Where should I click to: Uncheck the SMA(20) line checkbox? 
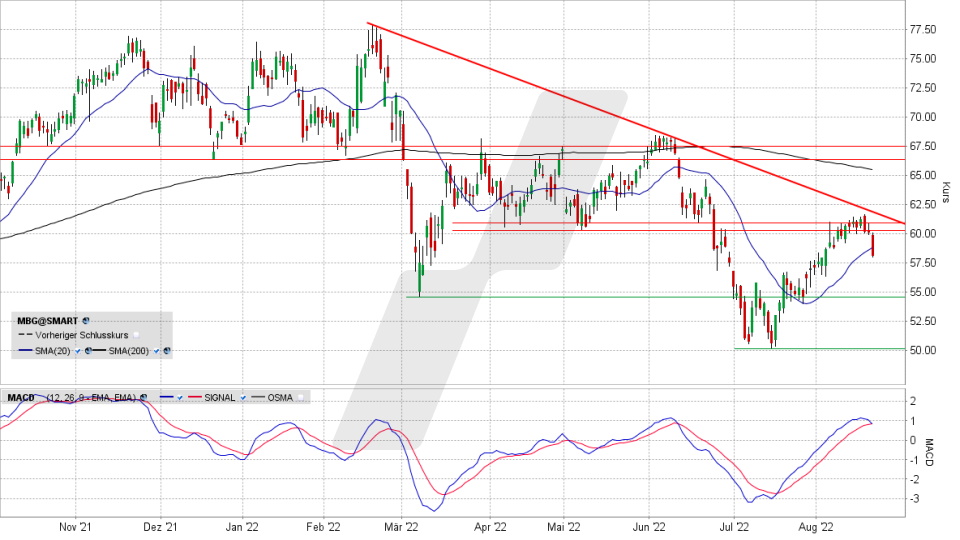[78, 351]
